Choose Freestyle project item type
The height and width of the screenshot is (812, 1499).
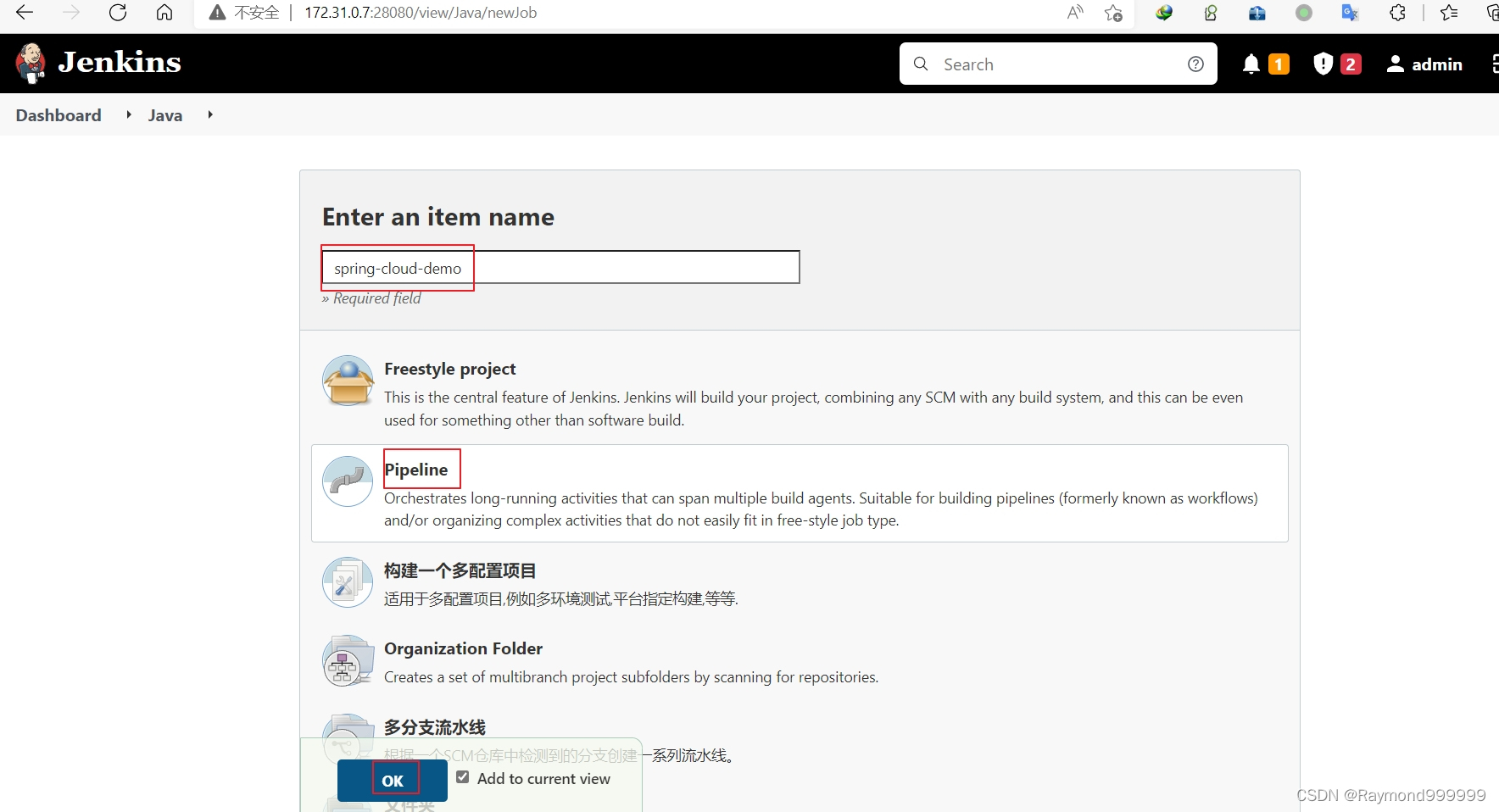tap(449, 369)
